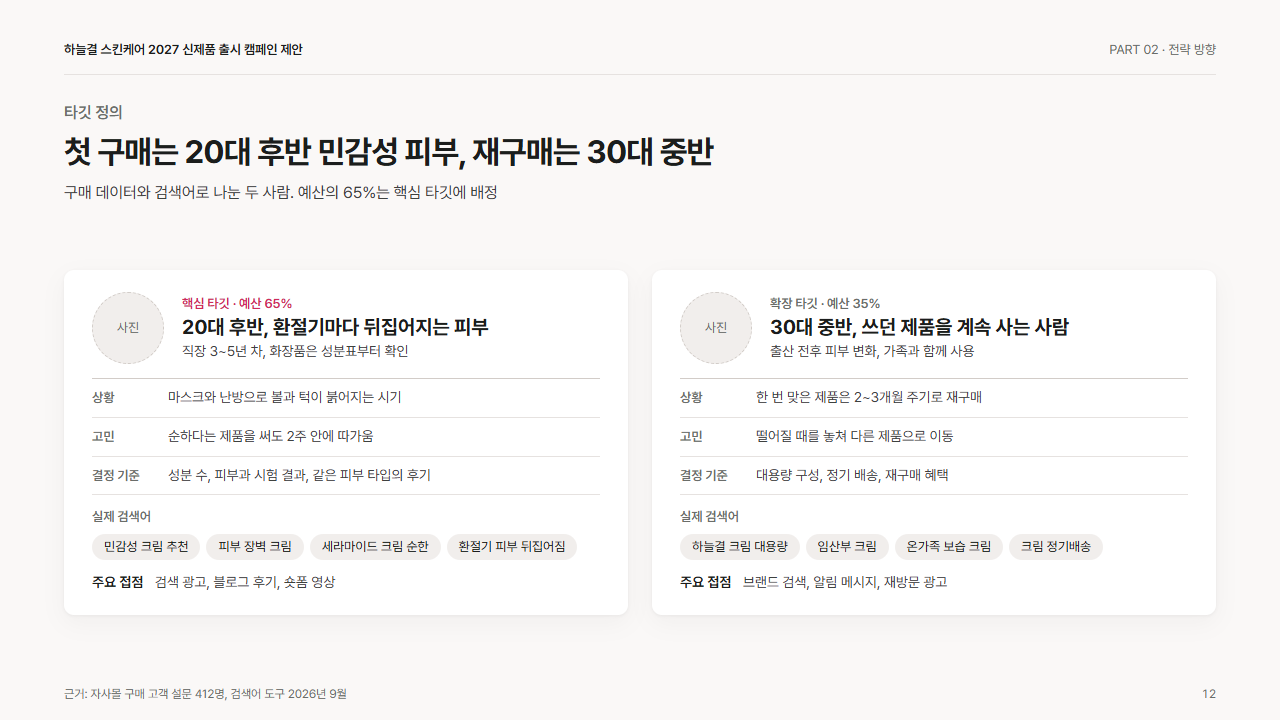Click the '고민' row label in the 확장 타깃 card
1280x720 pixels.
click(691, 436)
